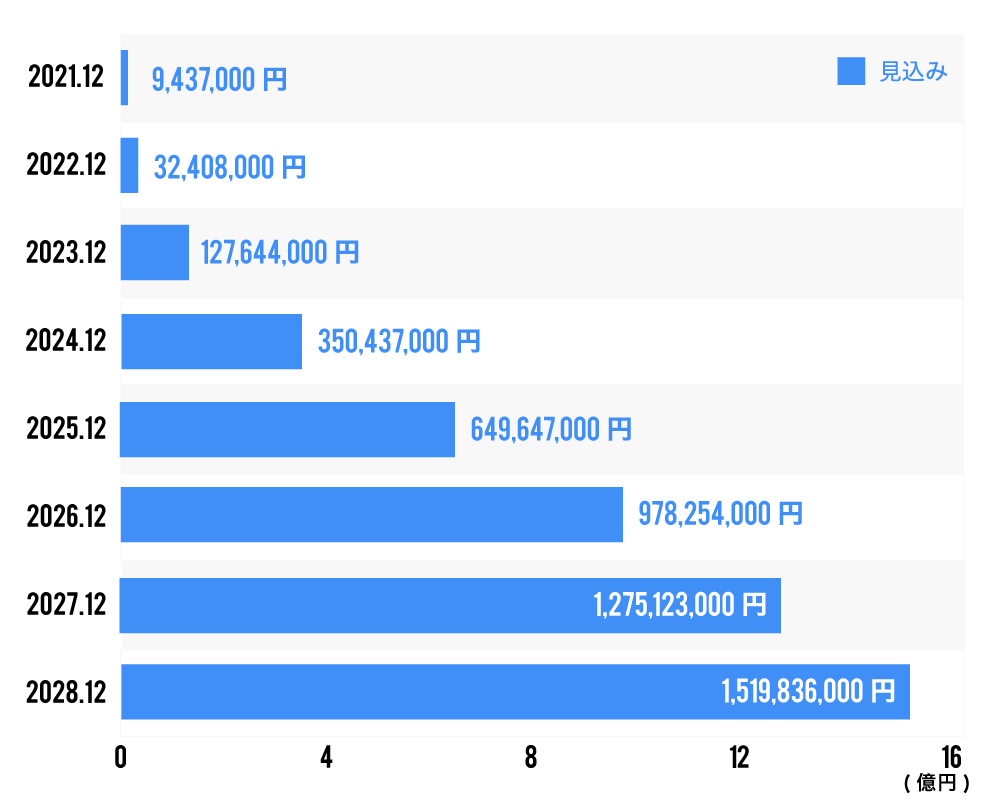This screenshot has height=809, width=1000.
Task: Click the 2028.12 bar
Action: coord(515,691)
